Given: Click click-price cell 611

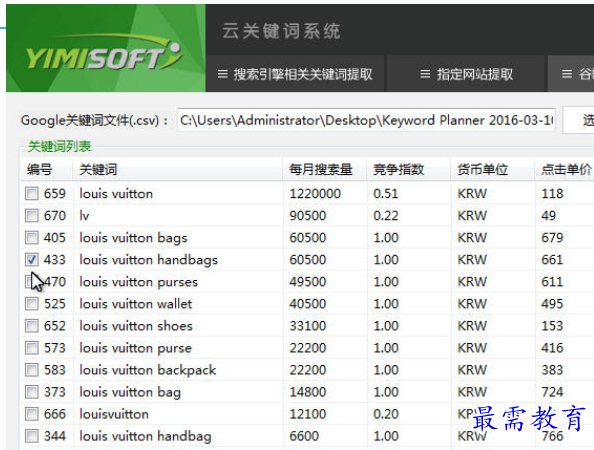Looking at the screenshot, I should tap(552, 281).
